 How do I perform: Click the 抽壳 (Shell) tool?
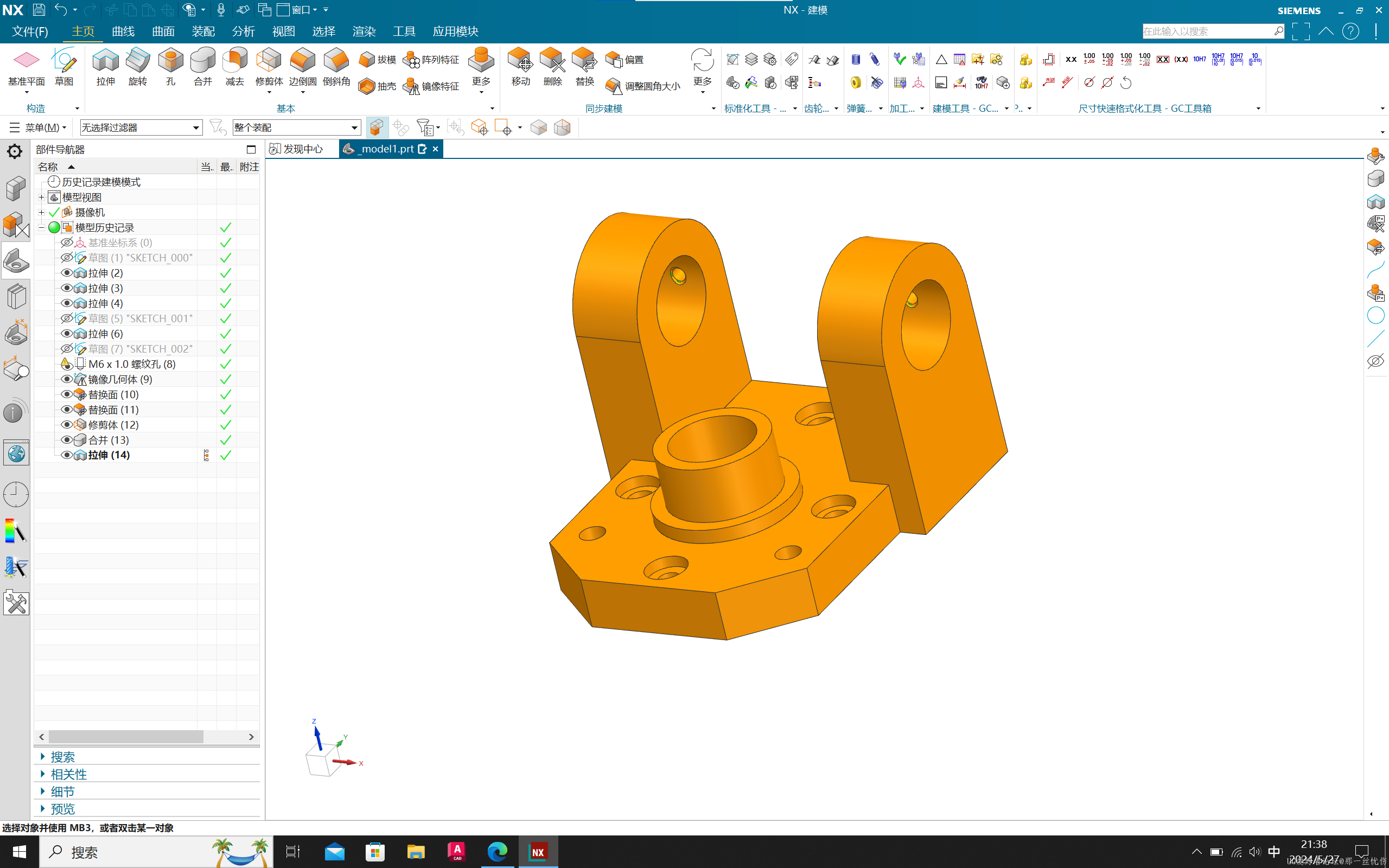377,86
